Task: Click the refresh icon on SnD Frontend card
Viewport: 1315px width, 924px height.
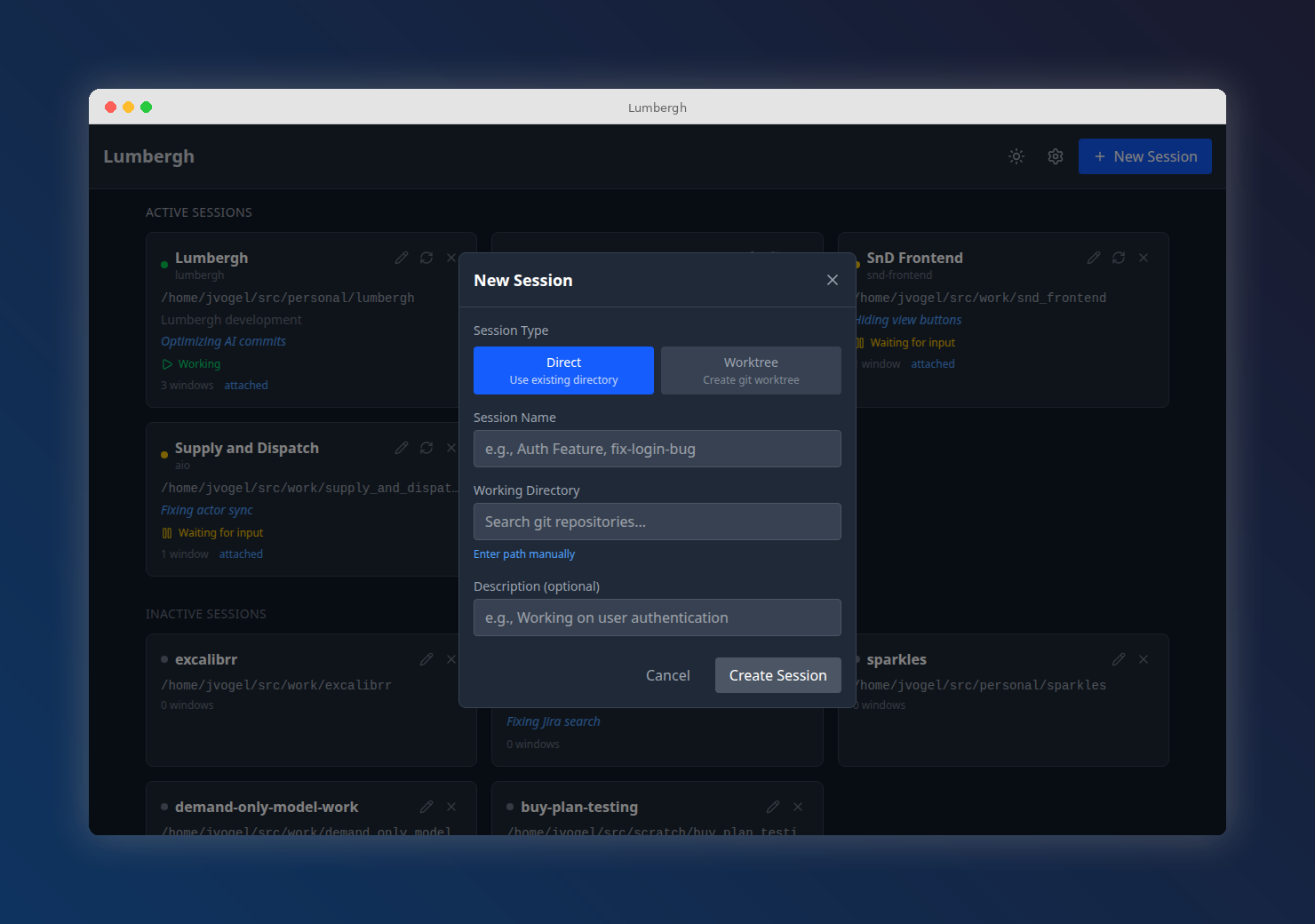Action: 1118,258
